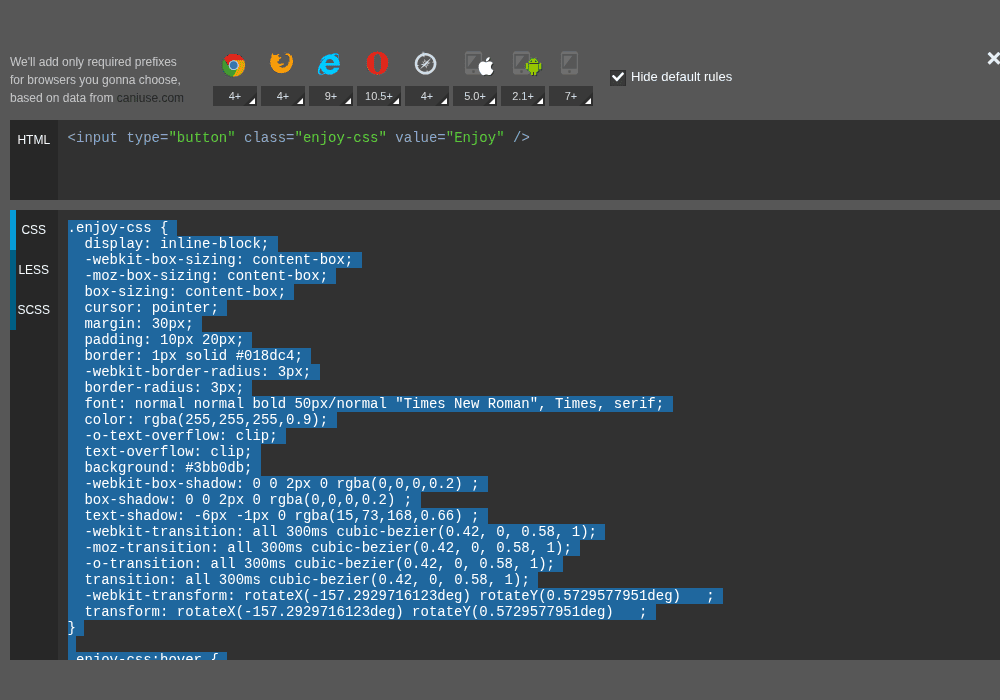Switch to the LESS tab
This screenshot has width=1000, height=700.
[34, 270]
